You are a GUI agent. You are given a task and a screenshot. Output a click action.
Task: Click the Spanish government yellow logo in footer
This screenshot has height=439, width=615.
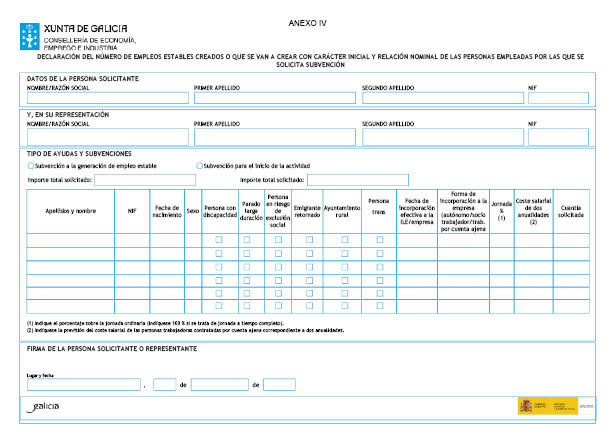pyautogui.click(x=548, y=406)
